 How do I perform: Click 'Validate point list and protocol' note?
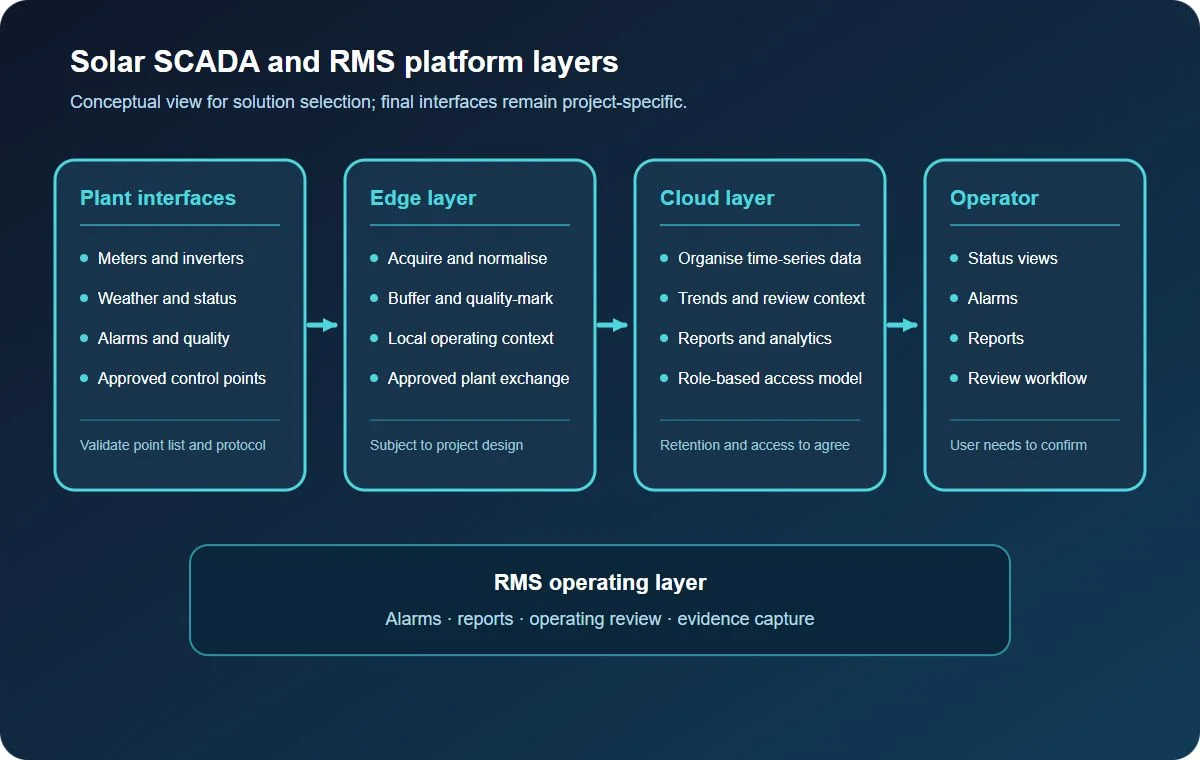click(173, 445)
